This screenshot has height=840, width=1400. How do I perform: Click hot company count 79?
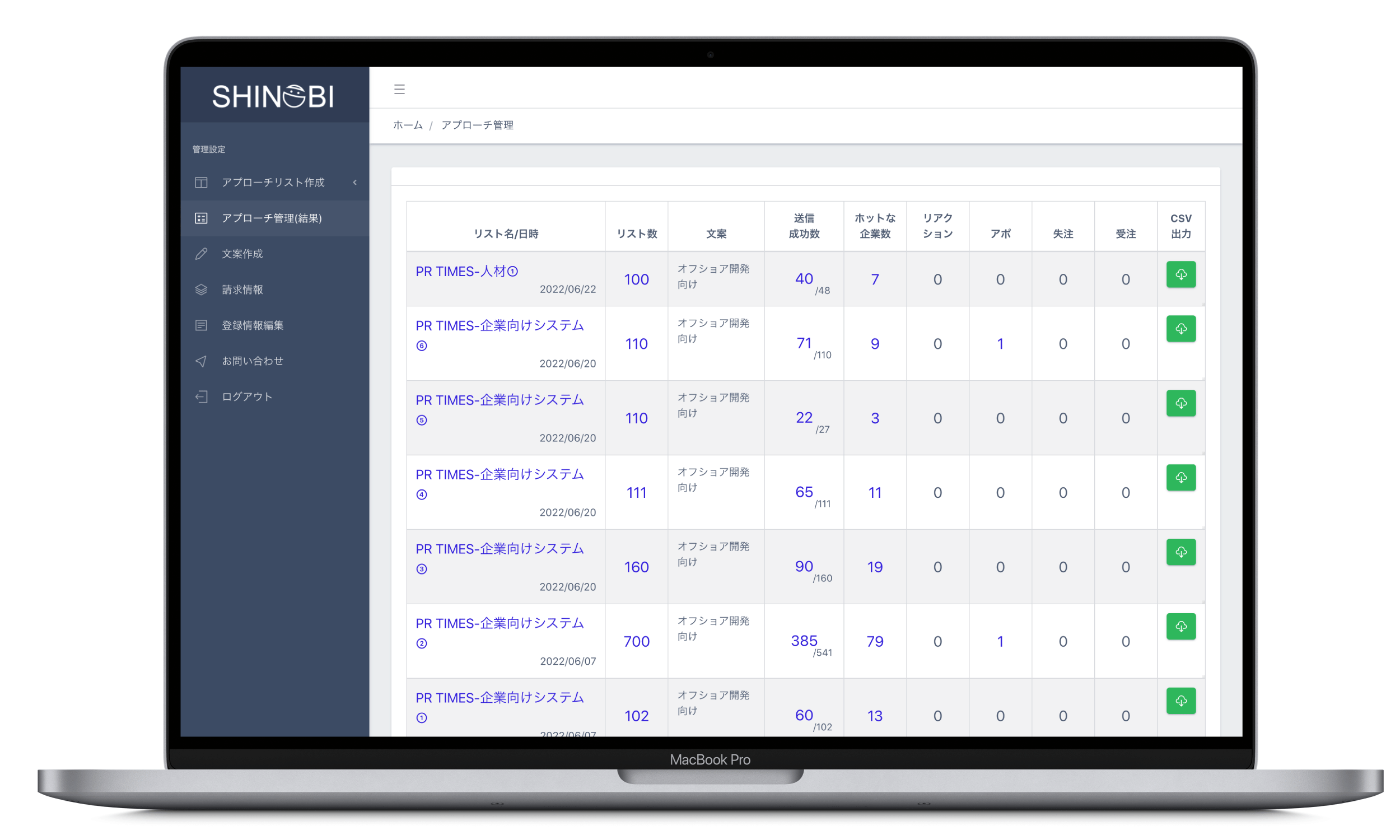click(x=874, y=641)
